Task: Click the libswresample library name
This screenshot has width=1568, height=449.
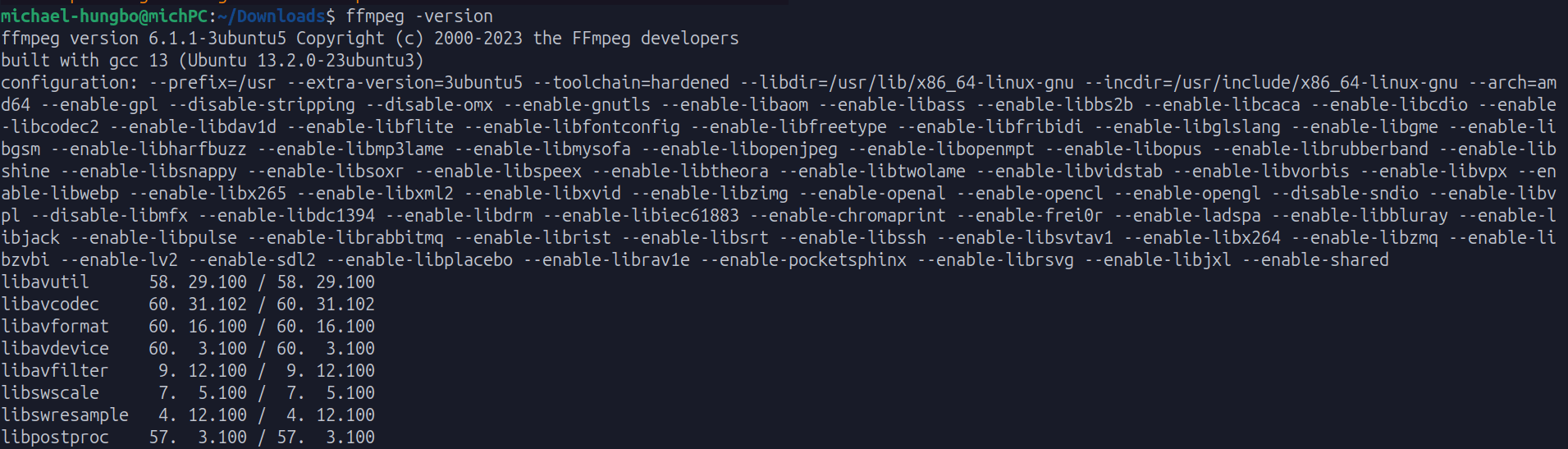Action: pos(65,415)
